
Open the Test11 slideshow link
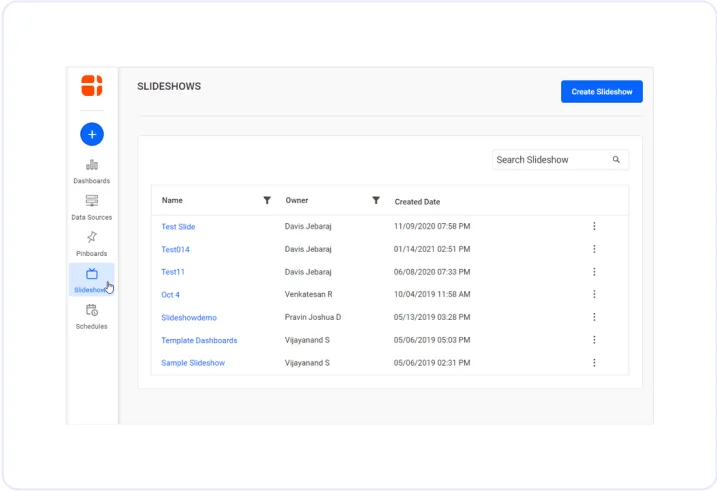[x=173, y=272]
